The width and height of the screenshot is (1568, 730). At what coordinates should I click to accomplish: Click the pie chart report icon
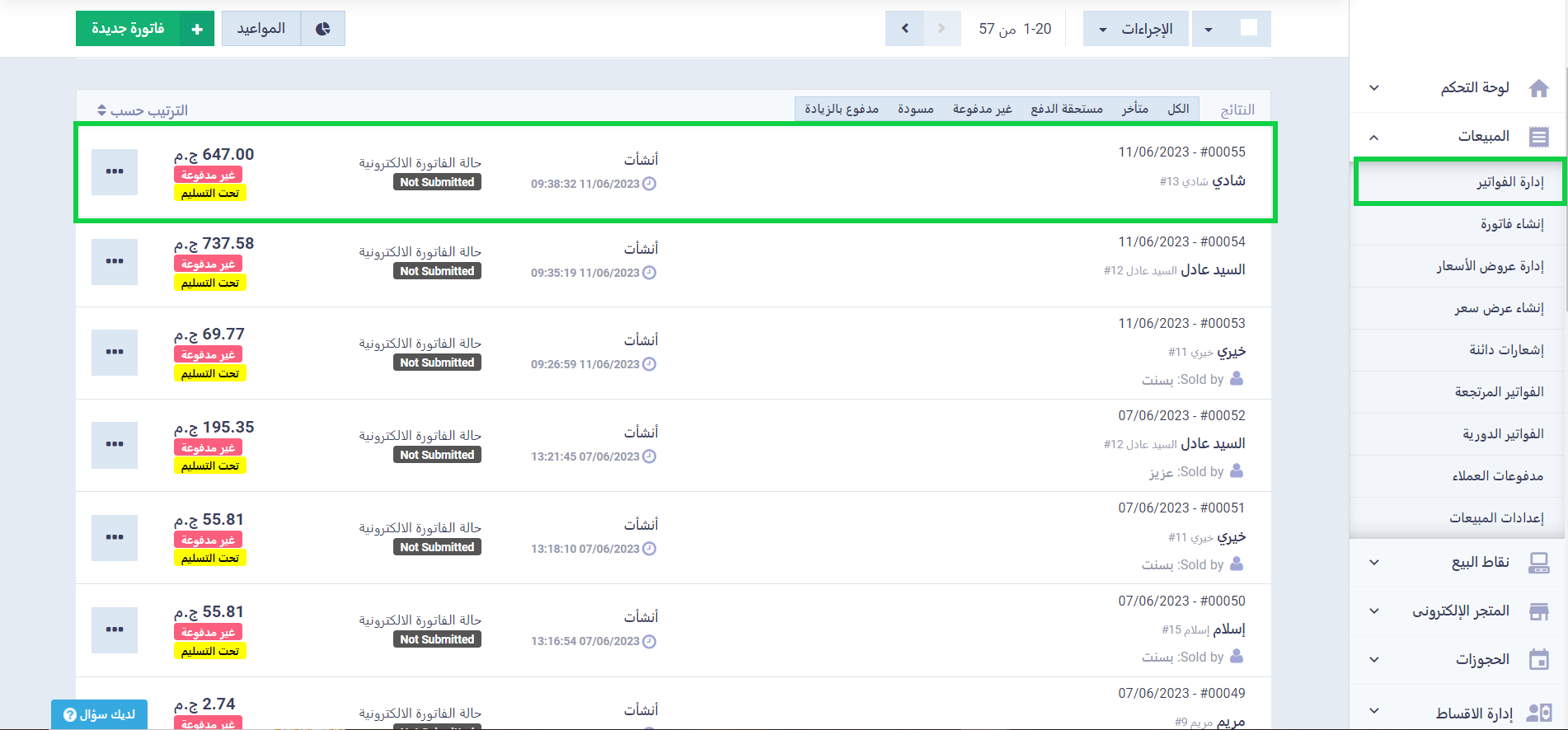323,29
